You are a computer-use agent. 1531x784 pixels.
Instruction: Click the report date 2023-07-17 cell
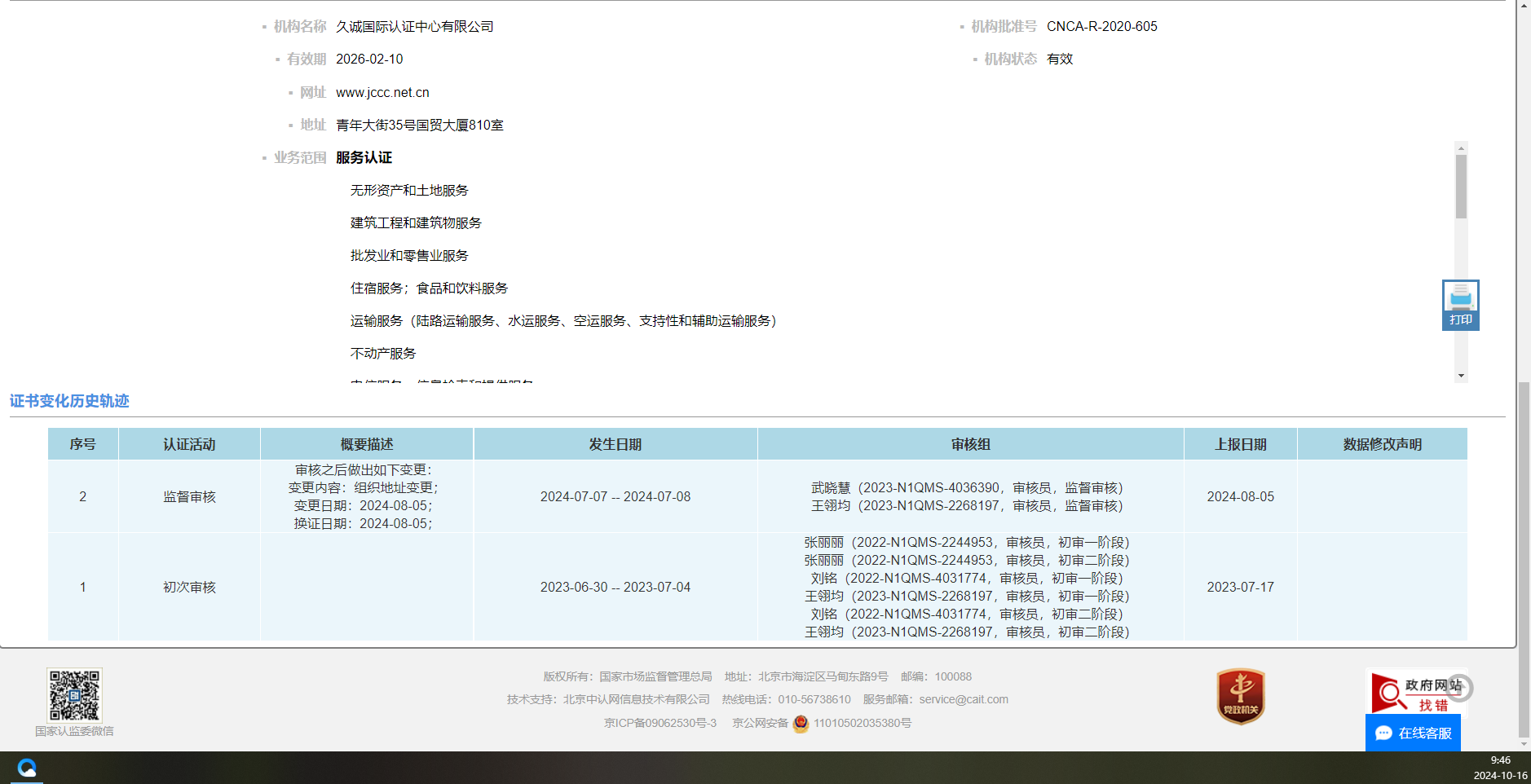(x=1241, y=587)
